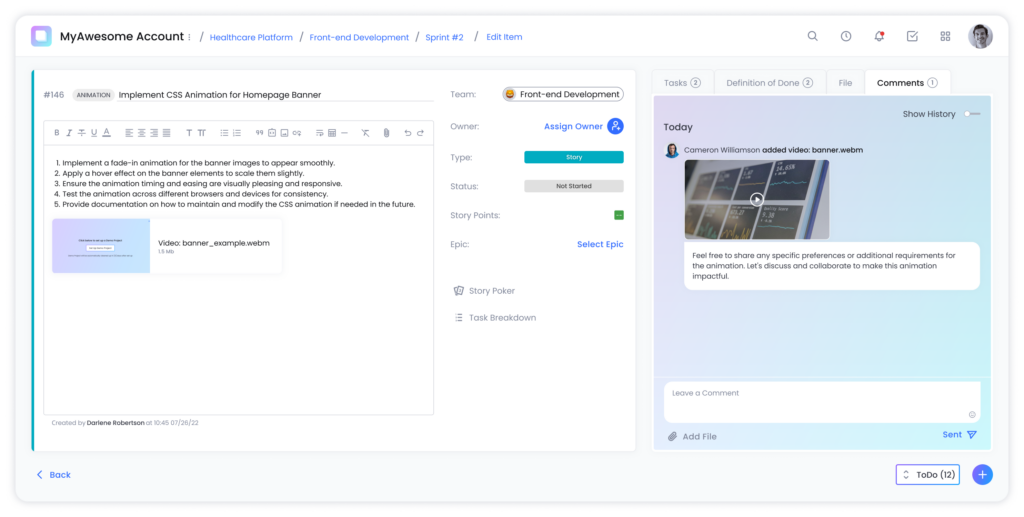Toggle bold formatting in editor
Screen dimensions: 1024x517
point(57,132)
